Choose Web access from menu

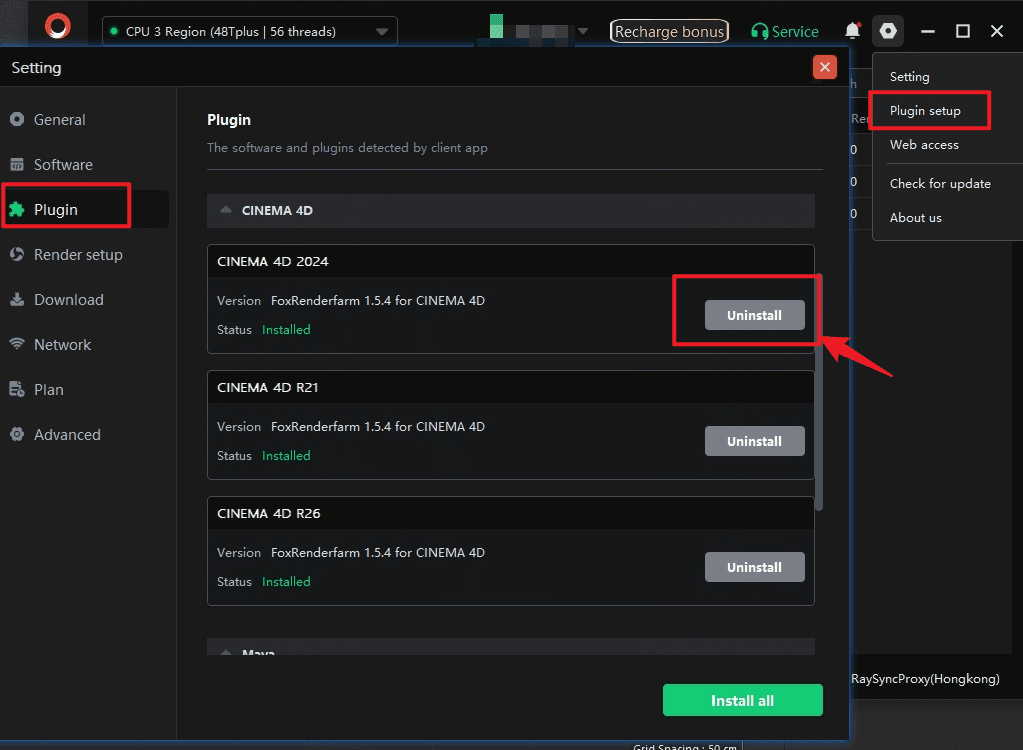click(924, 145)
